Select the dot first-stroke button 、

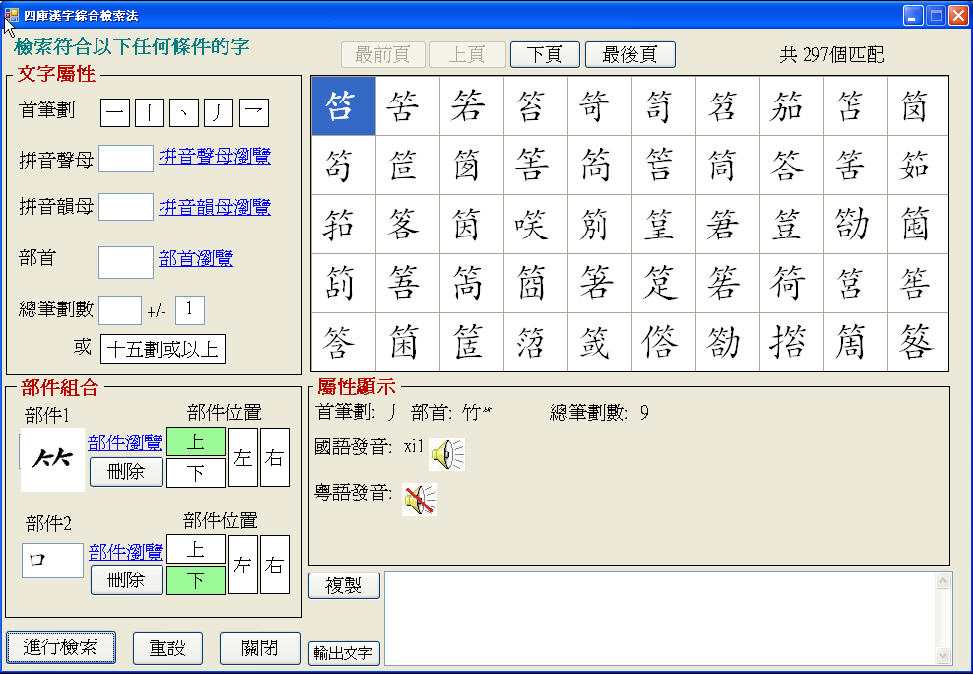pyautogui.click(x=184, y=113)
